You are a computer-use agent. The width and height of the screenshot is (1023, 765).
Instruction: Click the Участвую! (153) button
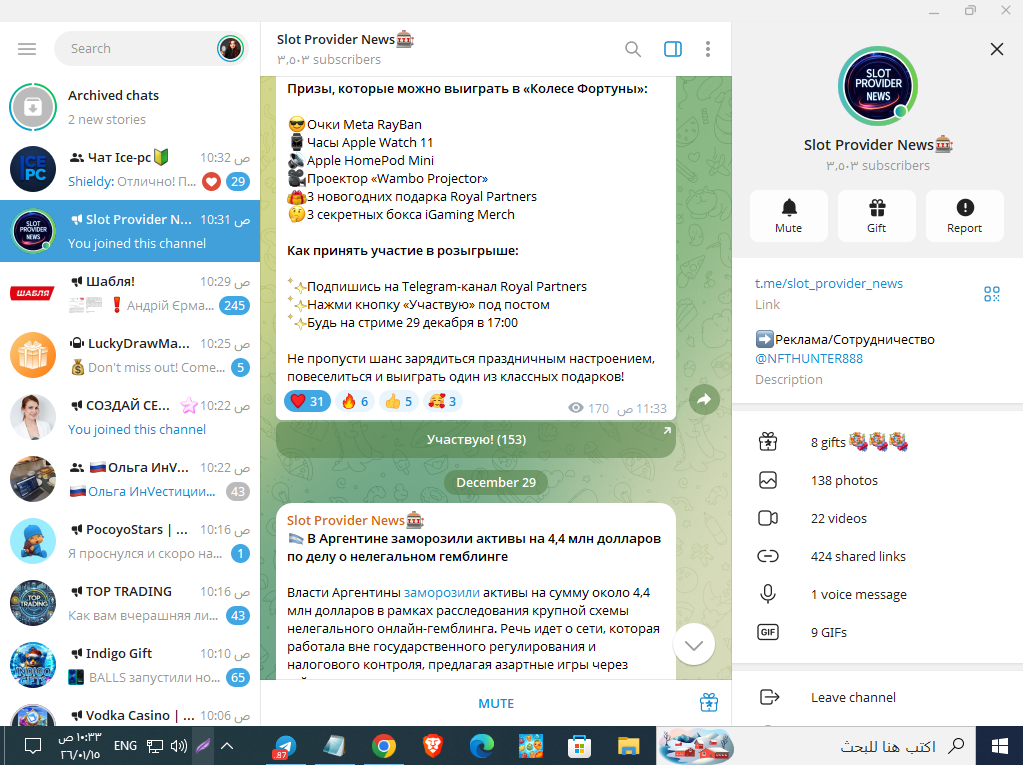[x=476, y=440]
